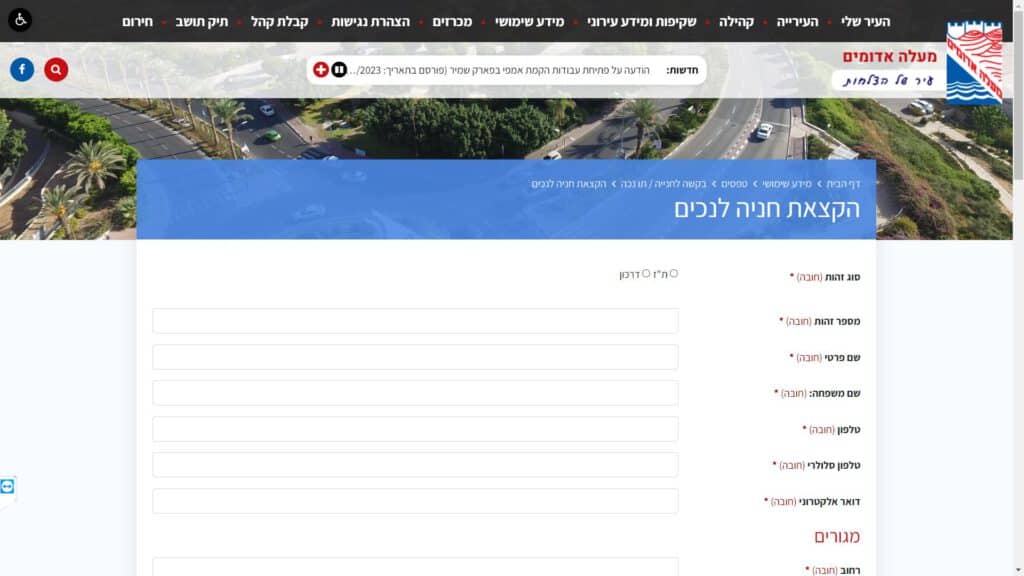
Task: Open the העיר שלי menu
Action: click(865, 22)
